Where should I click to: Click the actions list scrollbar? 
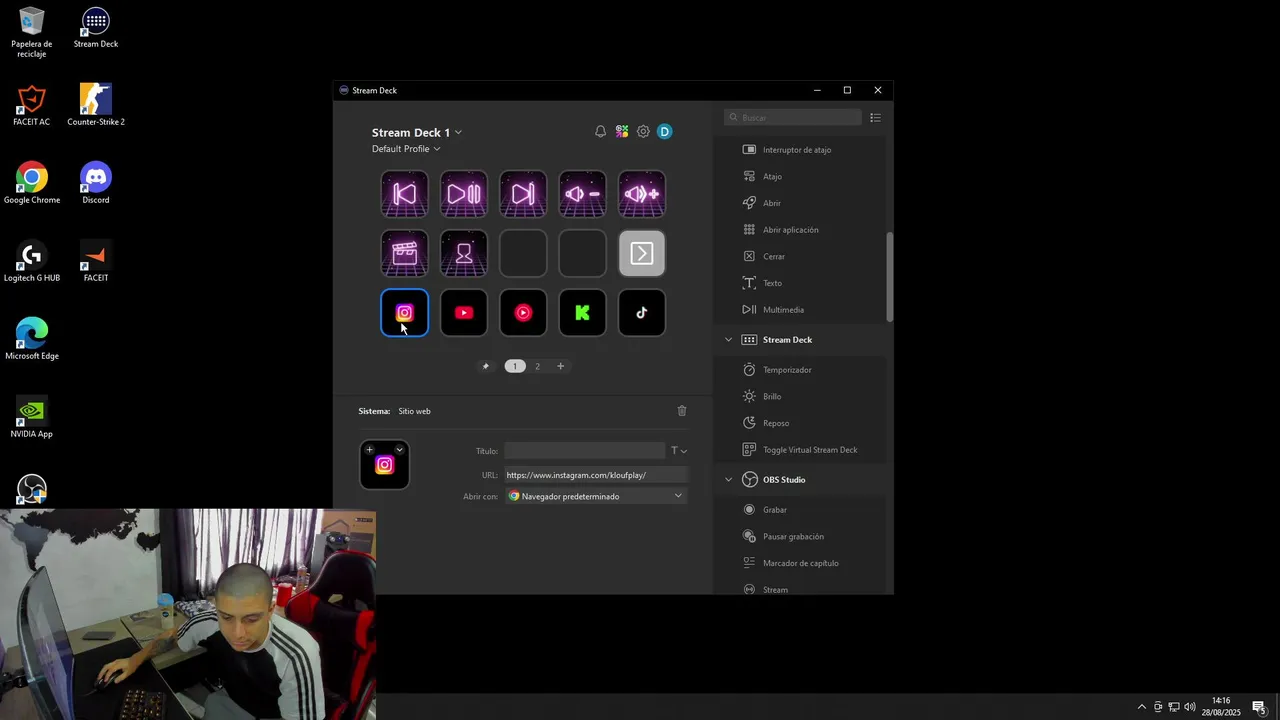coord(889,277)
